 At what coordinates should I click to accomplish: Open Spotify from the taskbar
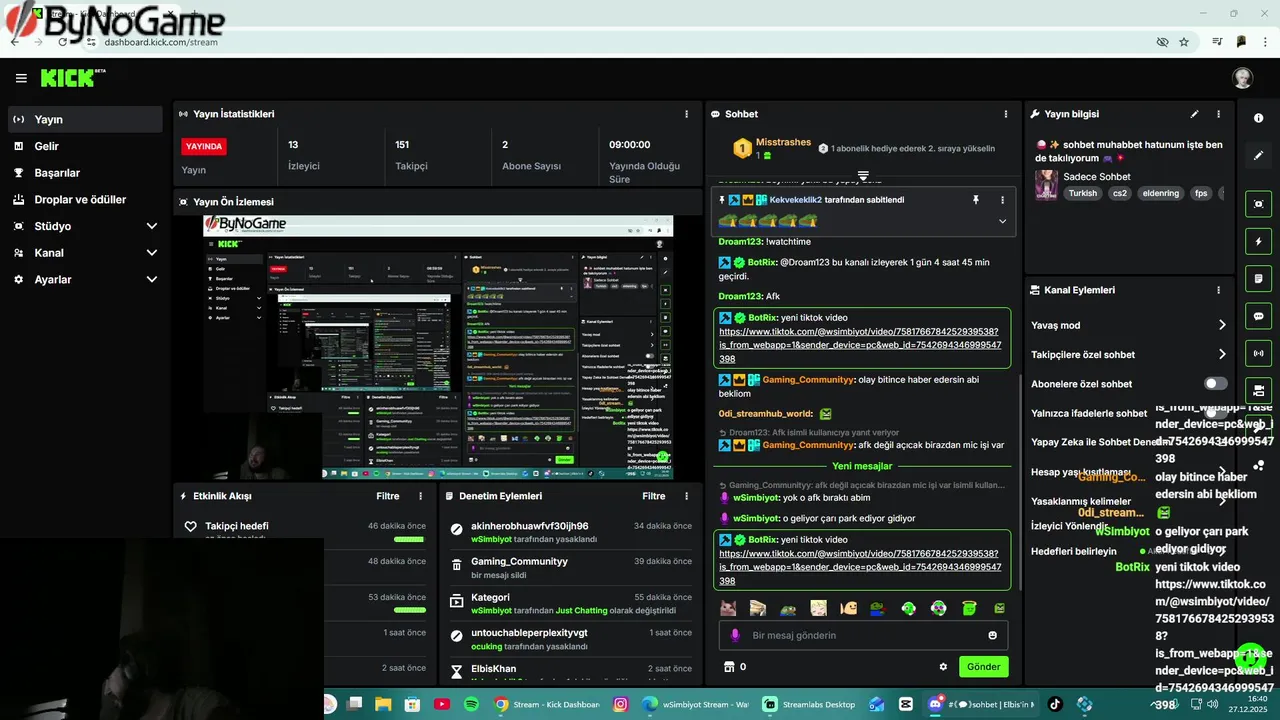[471, 704]
